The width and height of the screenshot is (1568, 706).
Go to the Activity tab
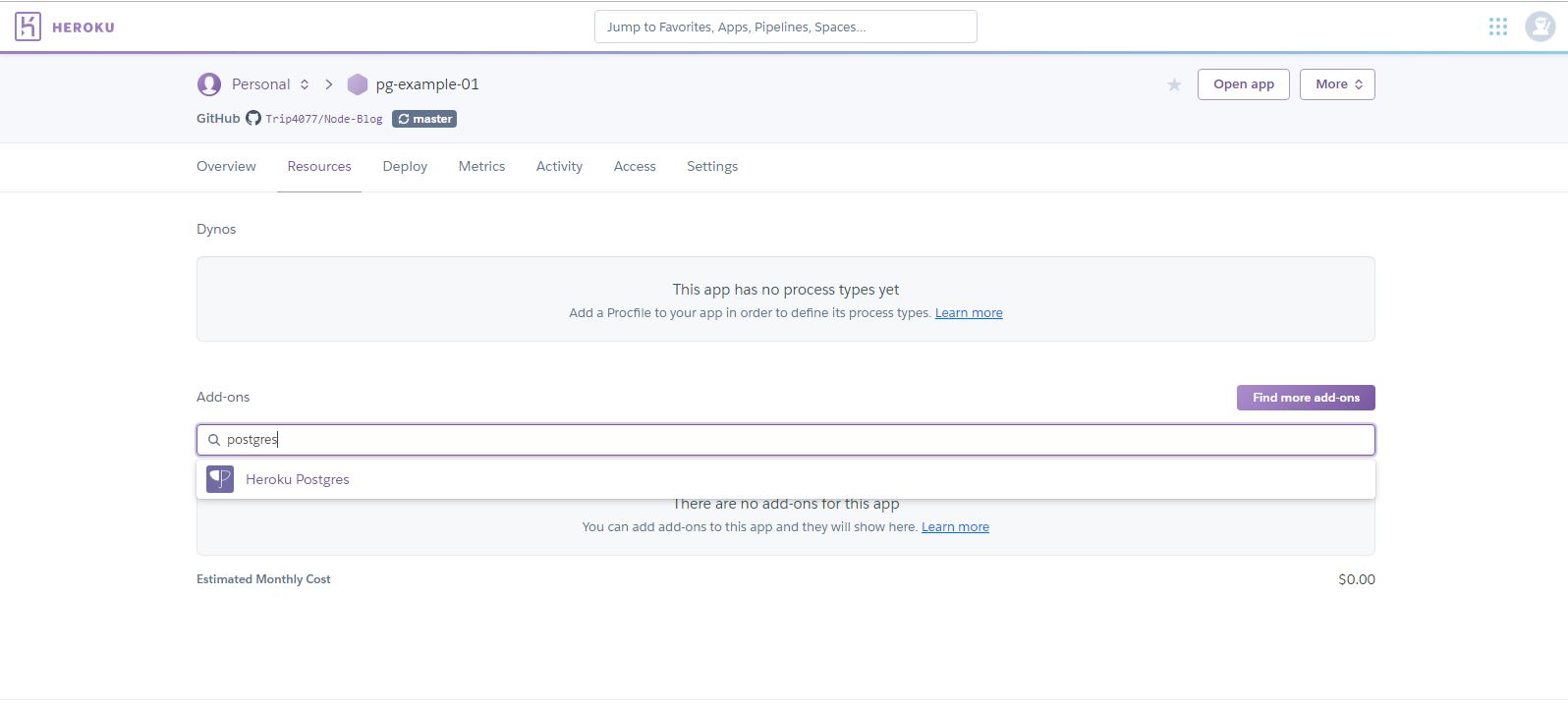(x=559, y=166)
